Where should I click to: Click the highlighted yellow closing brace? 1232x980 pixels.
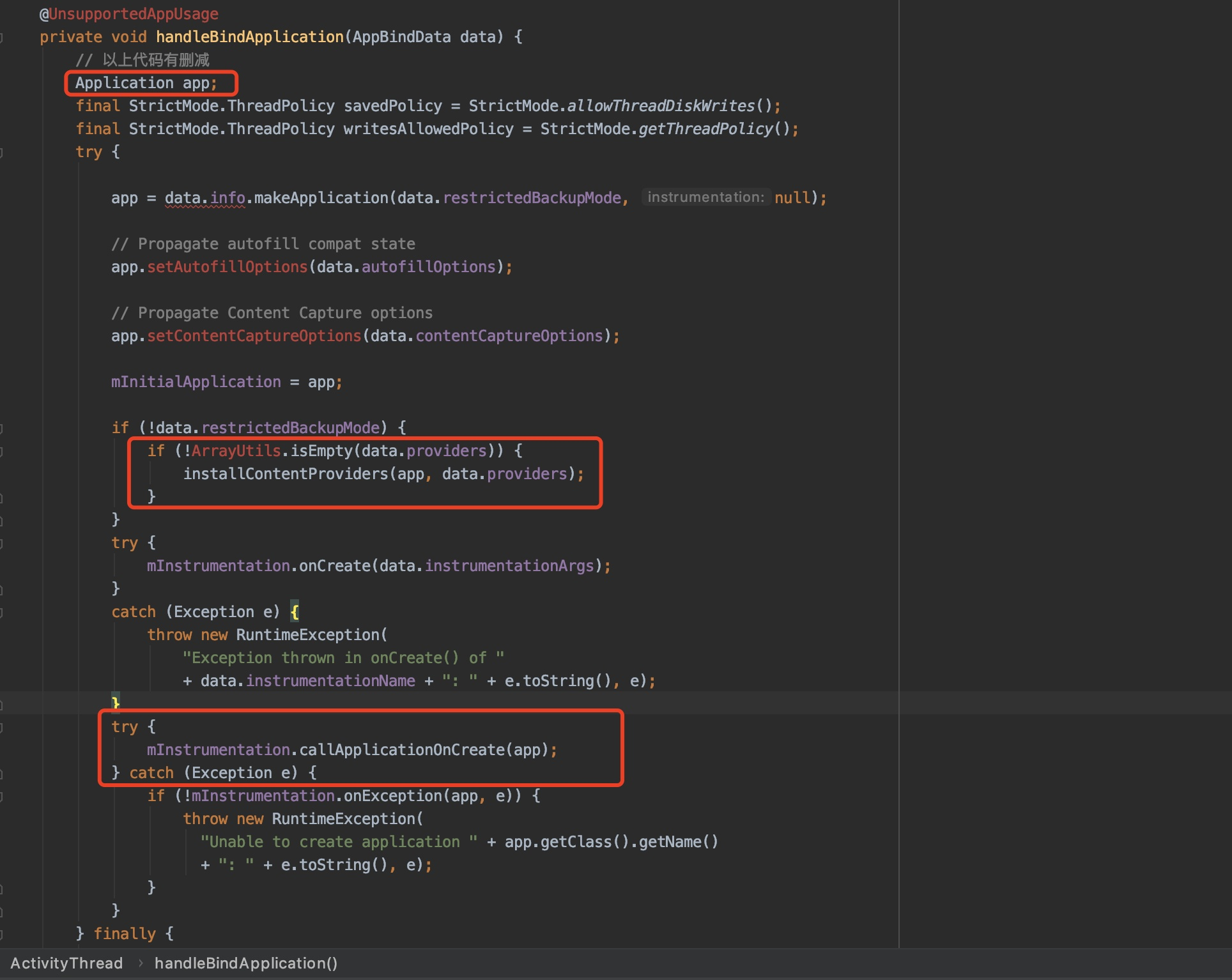coord(116,703)
